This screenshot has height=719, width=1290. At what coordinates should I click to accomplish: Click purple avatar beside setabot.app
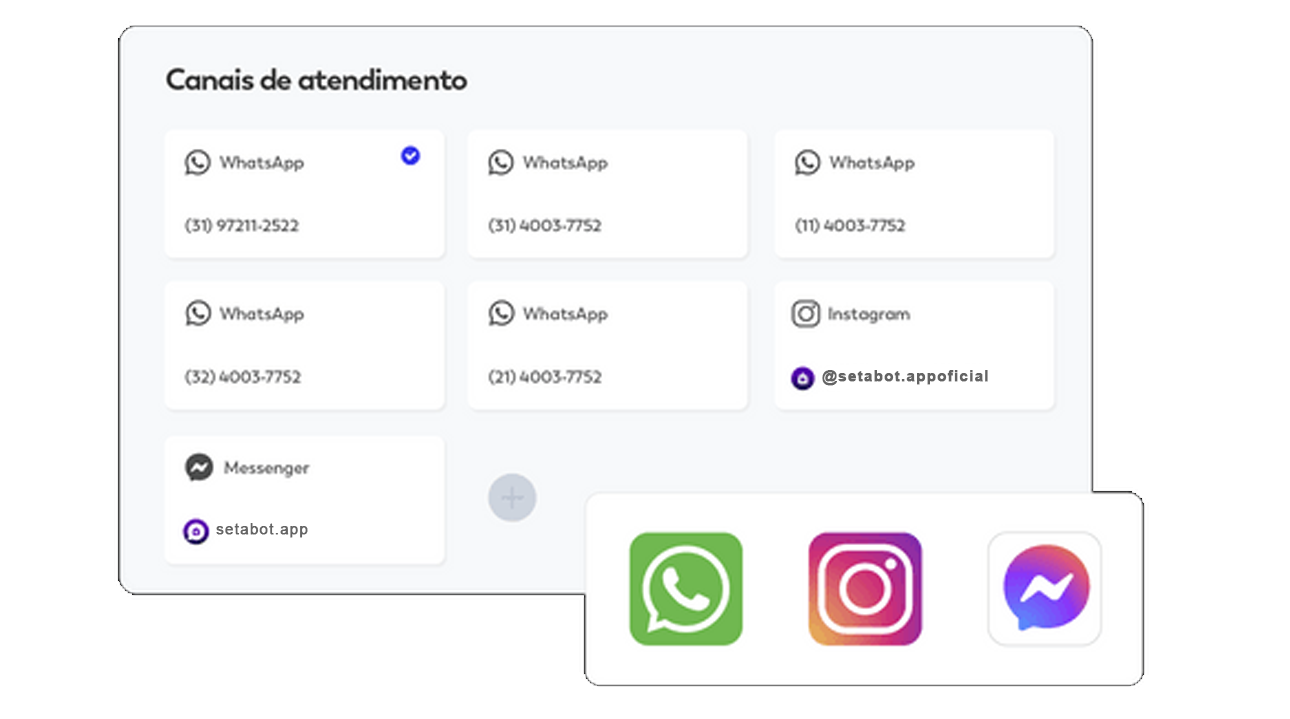pos(196,531)
